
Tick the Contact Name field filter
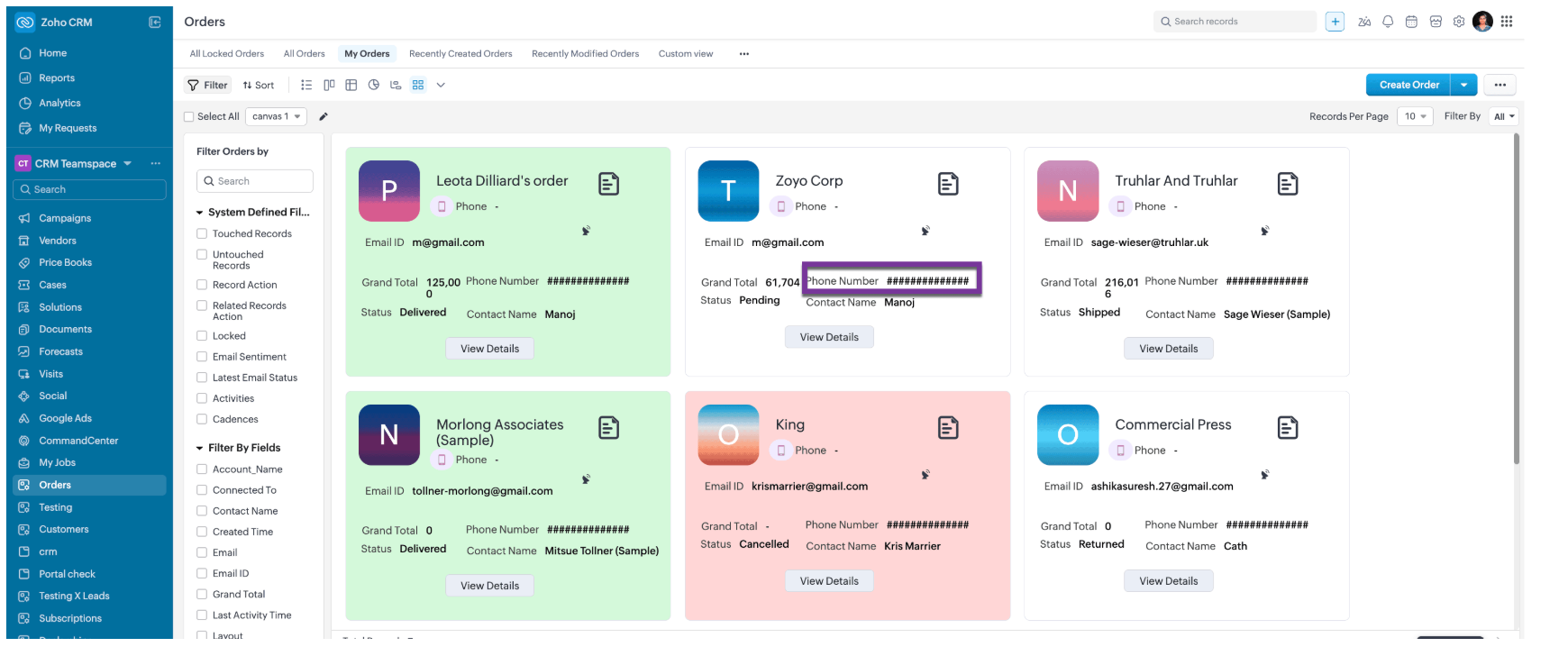point(202,511)
